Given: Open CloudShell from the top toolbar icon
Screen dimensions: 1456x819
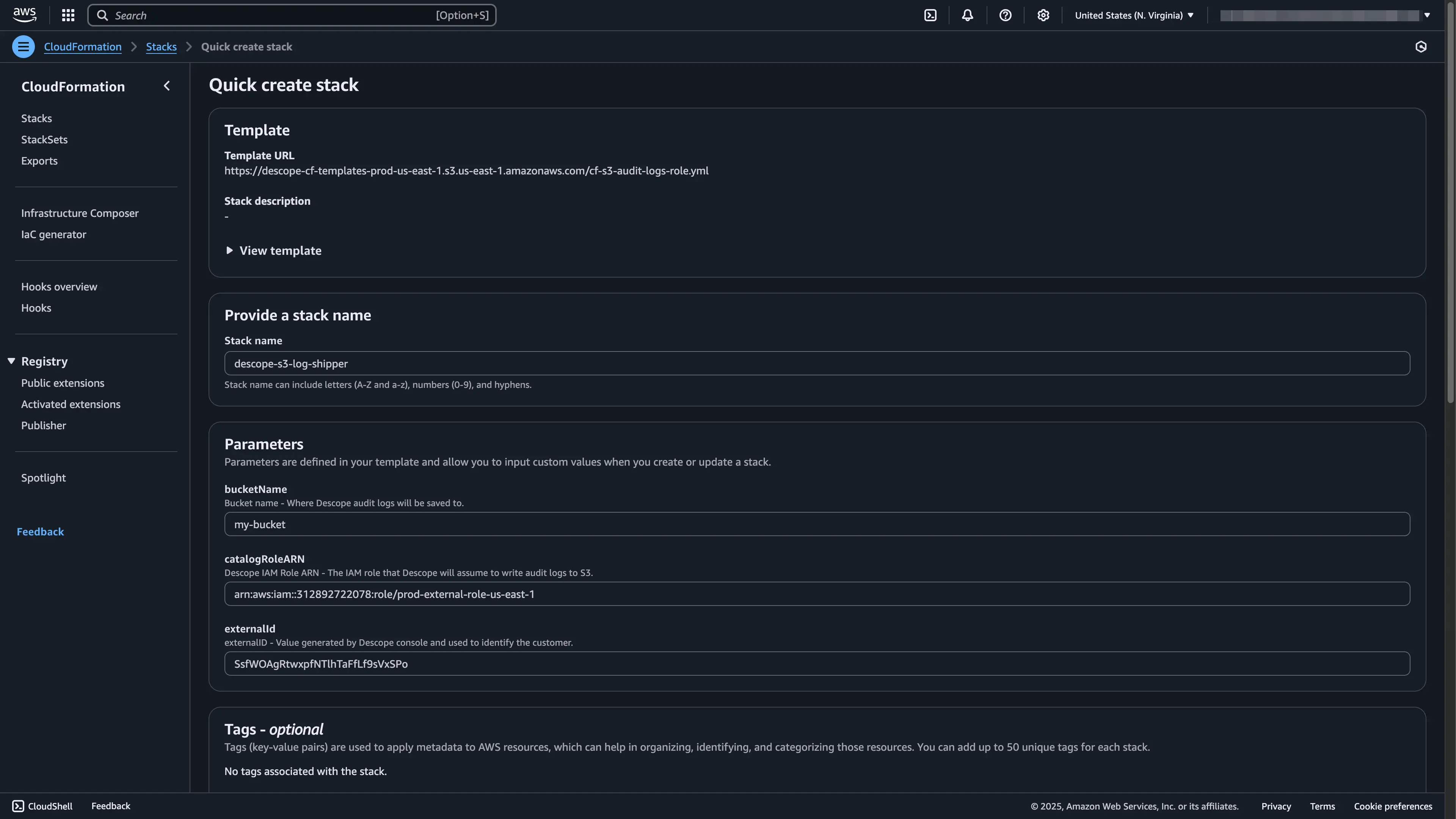Looking at the screenshot, I should [930, 15].
